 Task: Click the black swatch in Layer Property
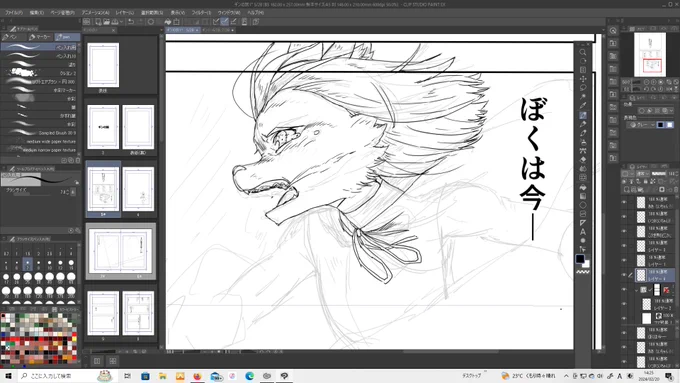pos(660,125)
